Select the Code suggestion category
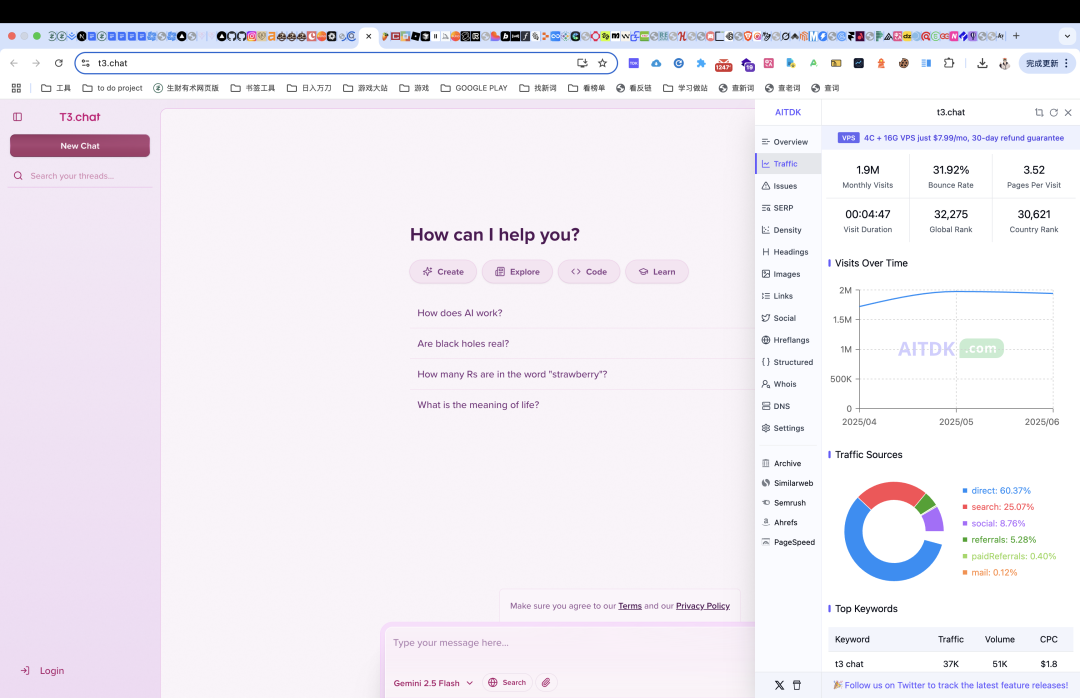This screenshot has height=698, width=1080. coord(589,271)
